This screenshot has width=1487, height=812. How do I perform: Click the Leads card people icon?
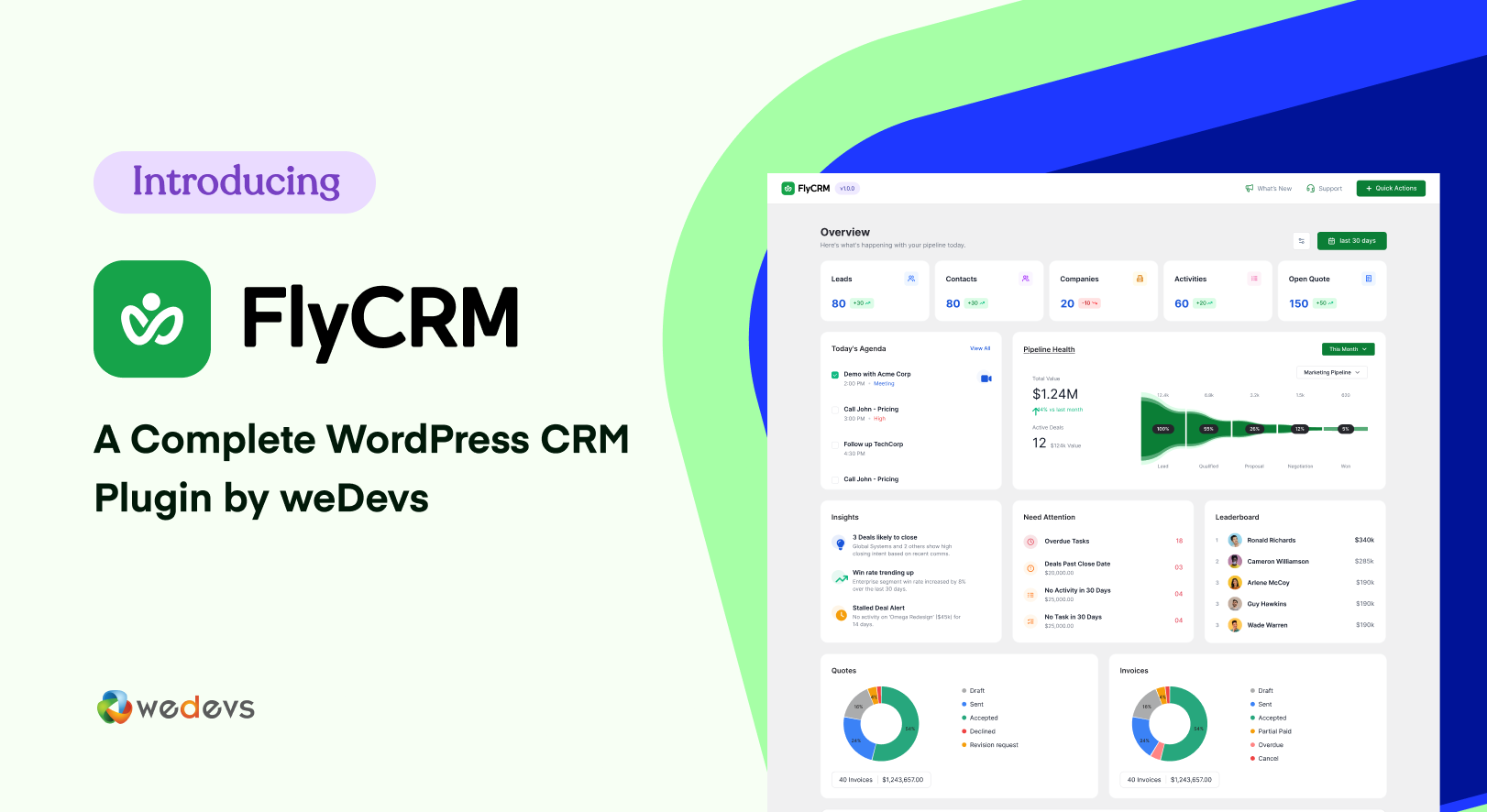coord(911,279)
